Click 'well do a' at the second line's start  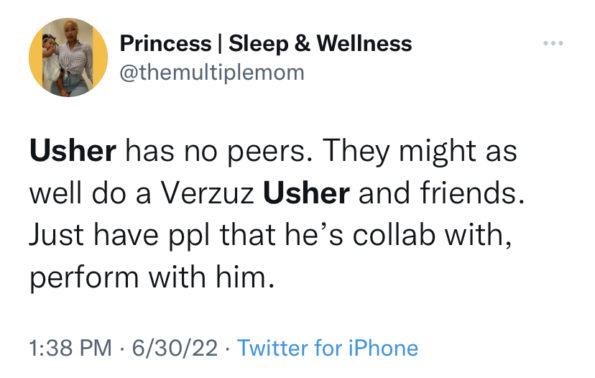tap(90, 193)
